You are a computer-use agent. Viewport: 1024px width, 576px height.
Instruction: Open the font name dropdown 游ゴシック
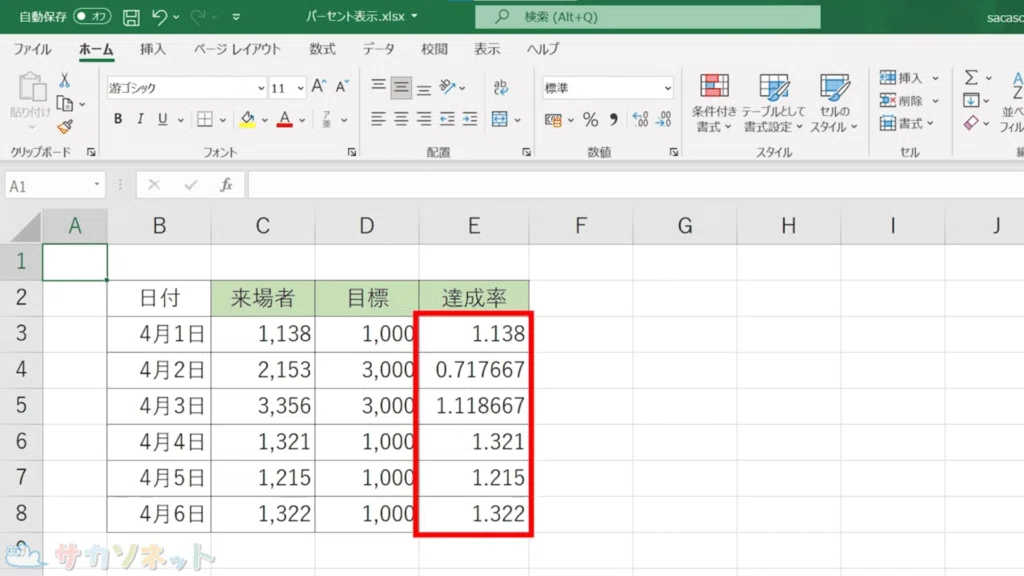261,88
